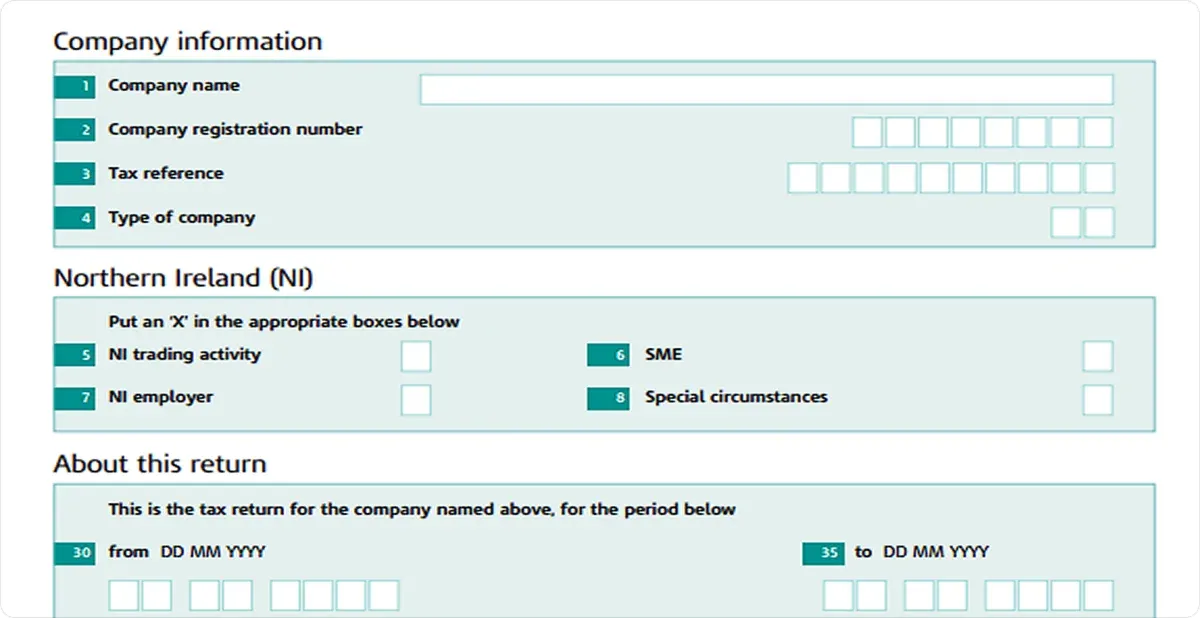This screenshot has height=618, width=1200.
Task: Tick the SME checkbox
Action: point(1098,356)
